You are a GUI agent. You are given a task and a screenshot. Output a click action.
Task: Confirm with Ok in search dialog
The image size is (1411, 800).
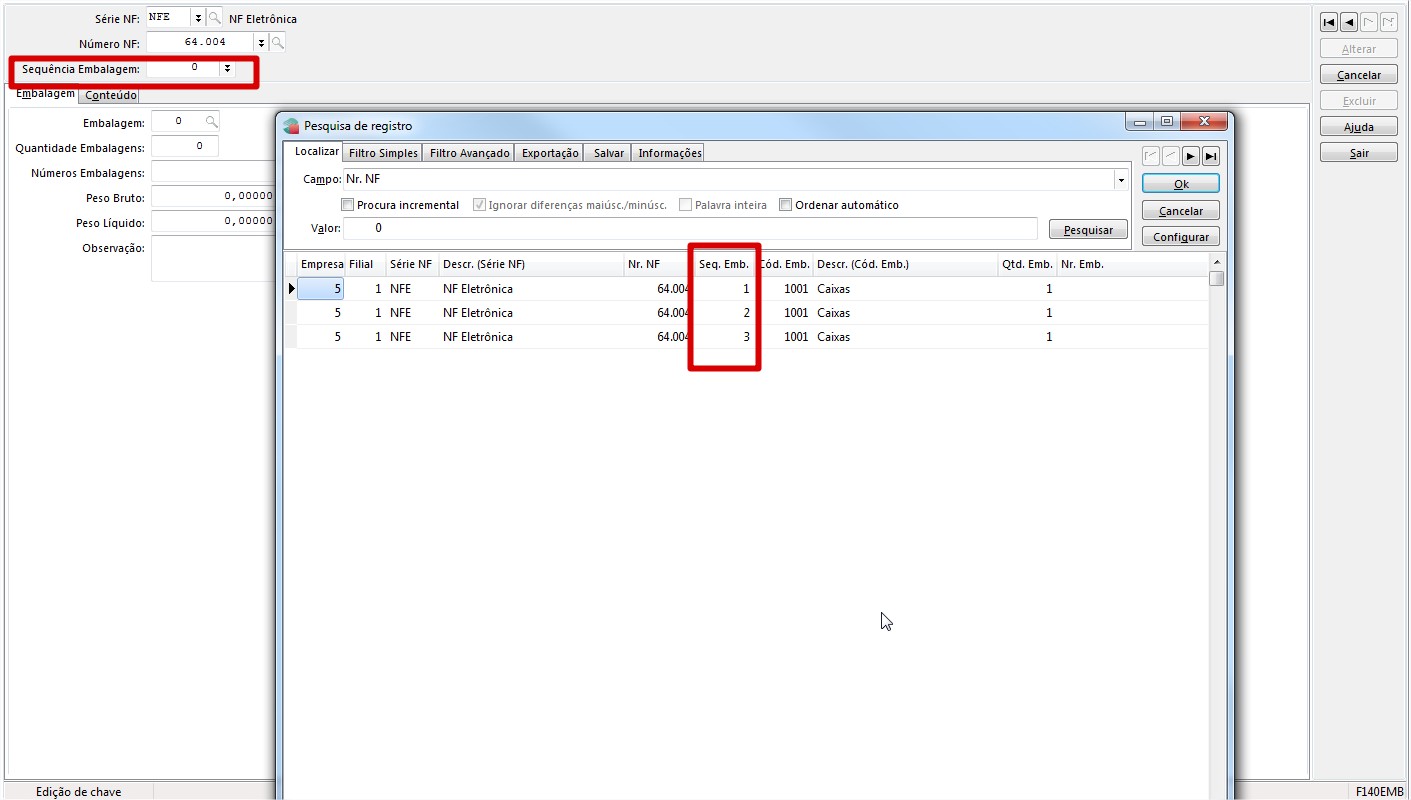(1181, 184)
